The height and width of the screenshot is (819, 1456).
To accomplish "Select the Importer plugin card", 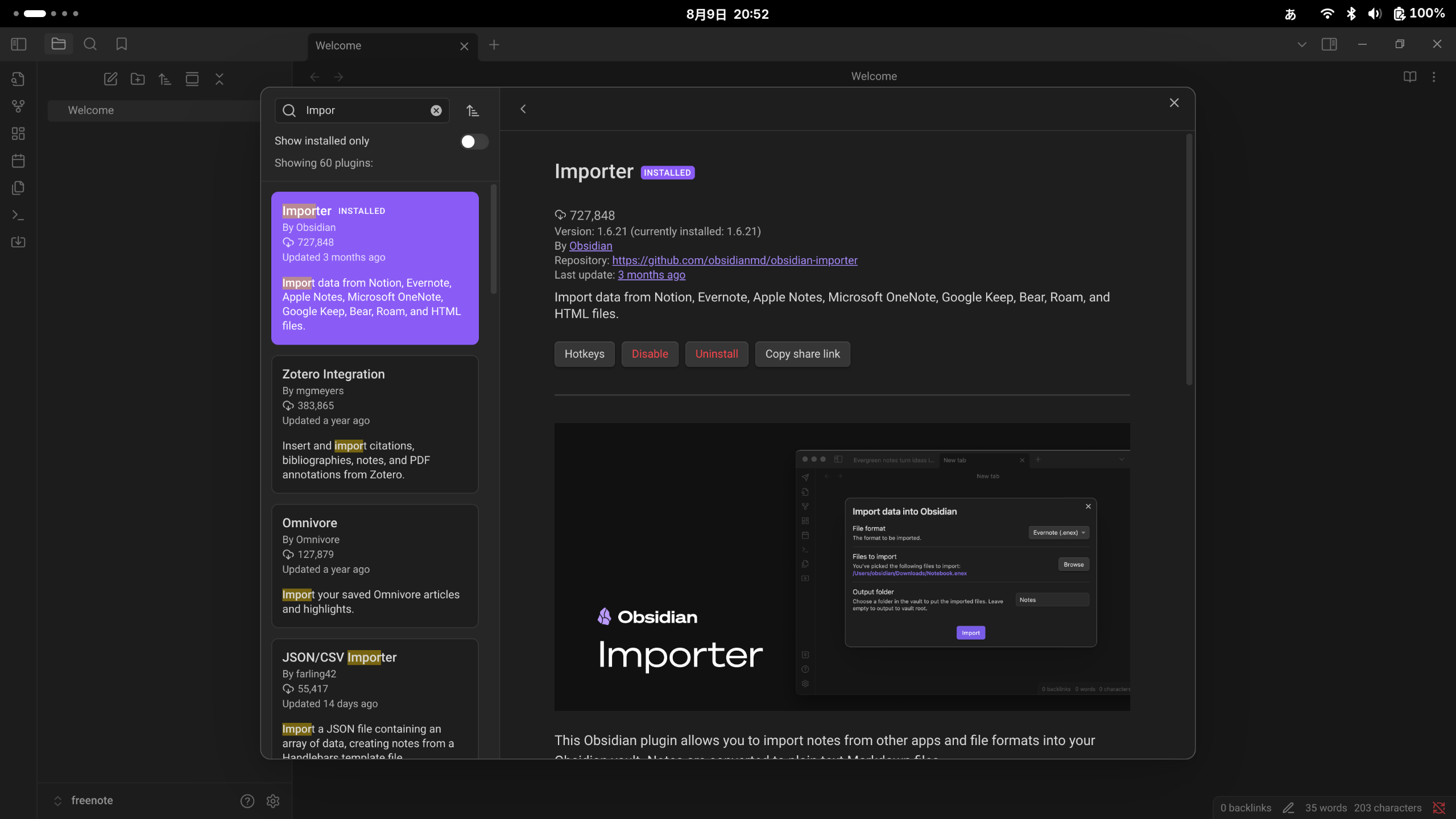I will point(375,268).
